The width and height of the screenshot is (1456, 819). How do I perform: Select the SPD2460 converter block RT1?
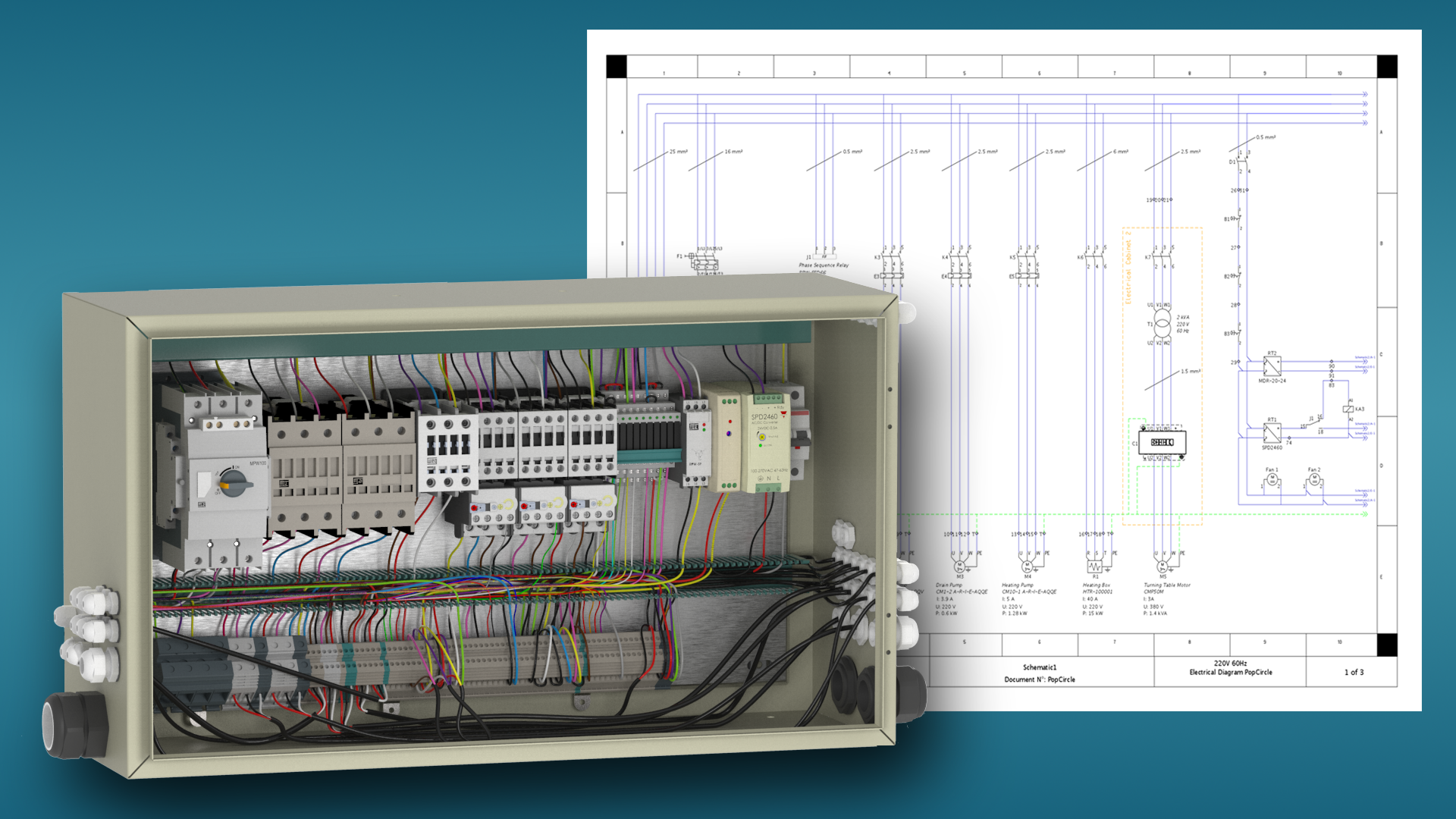pos(1272,434)
